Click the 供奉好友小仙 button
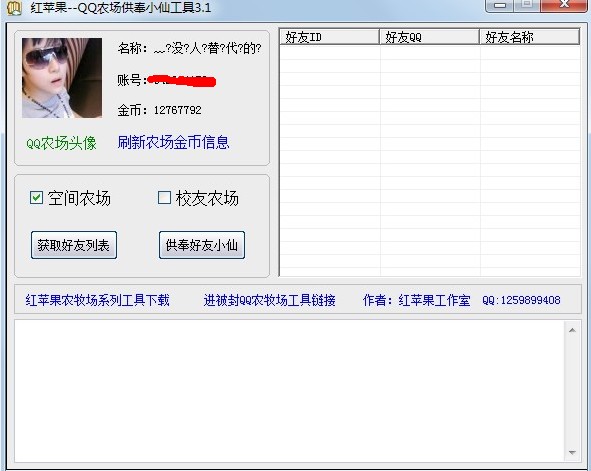Viewport: 591px width, 471px height. pyautogui.click(x=202, y=245)
